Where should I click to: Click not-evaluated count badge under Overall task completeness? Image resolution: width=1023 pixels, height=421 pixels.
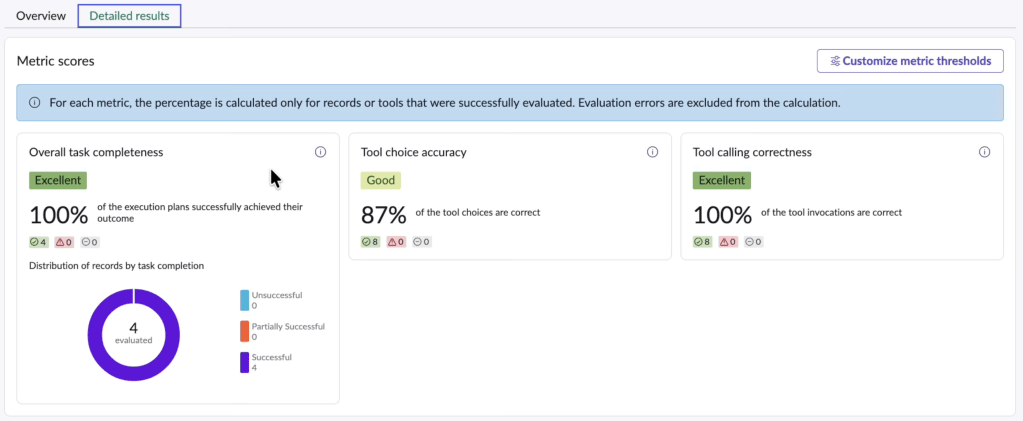pos(89,242)
